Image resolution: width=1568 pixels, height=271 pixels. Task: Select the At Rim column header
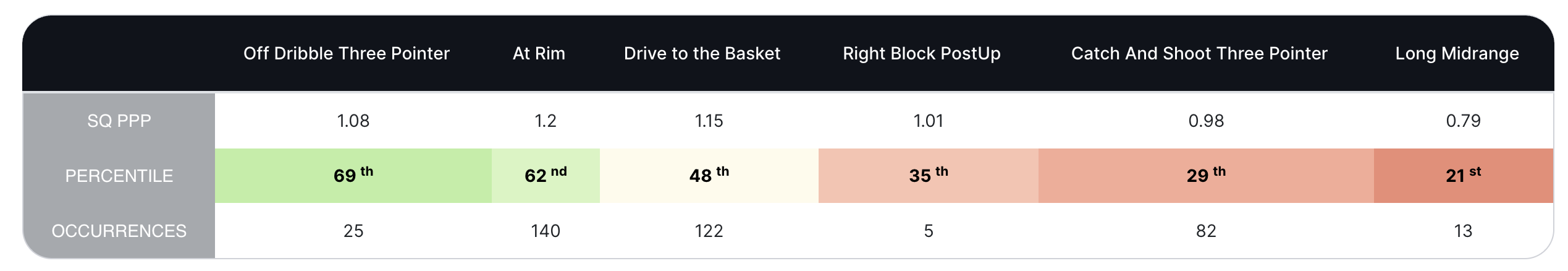pos(539,54)
